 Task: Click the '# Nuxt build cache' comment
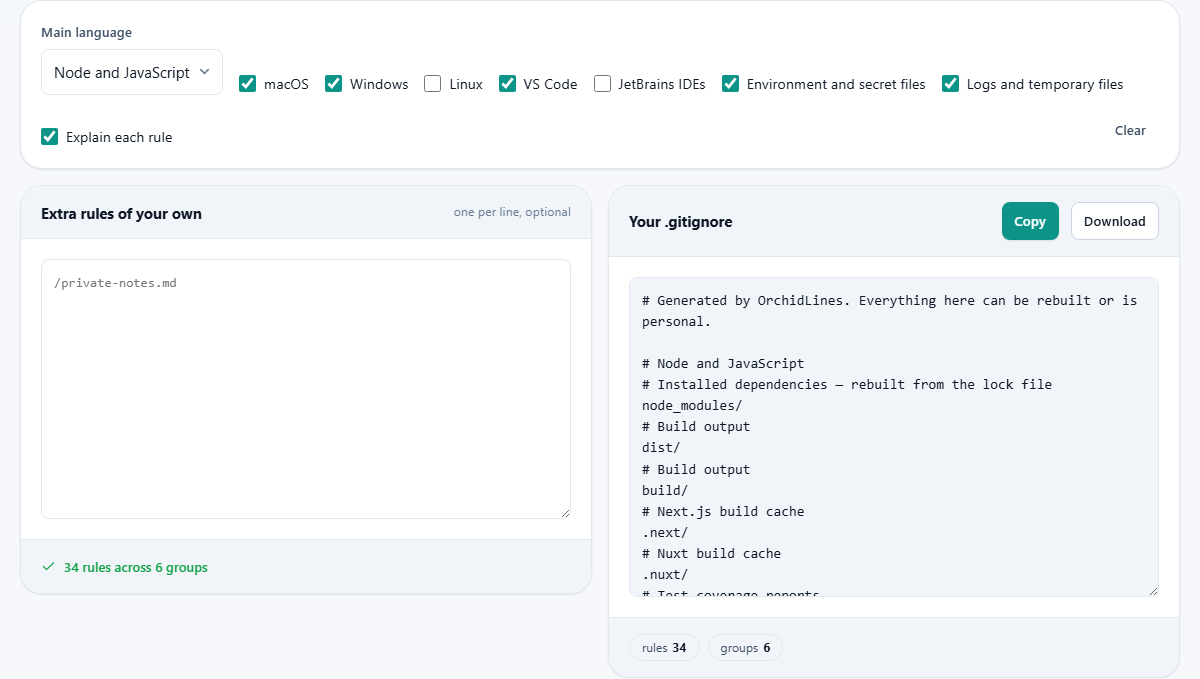[711, 553]
